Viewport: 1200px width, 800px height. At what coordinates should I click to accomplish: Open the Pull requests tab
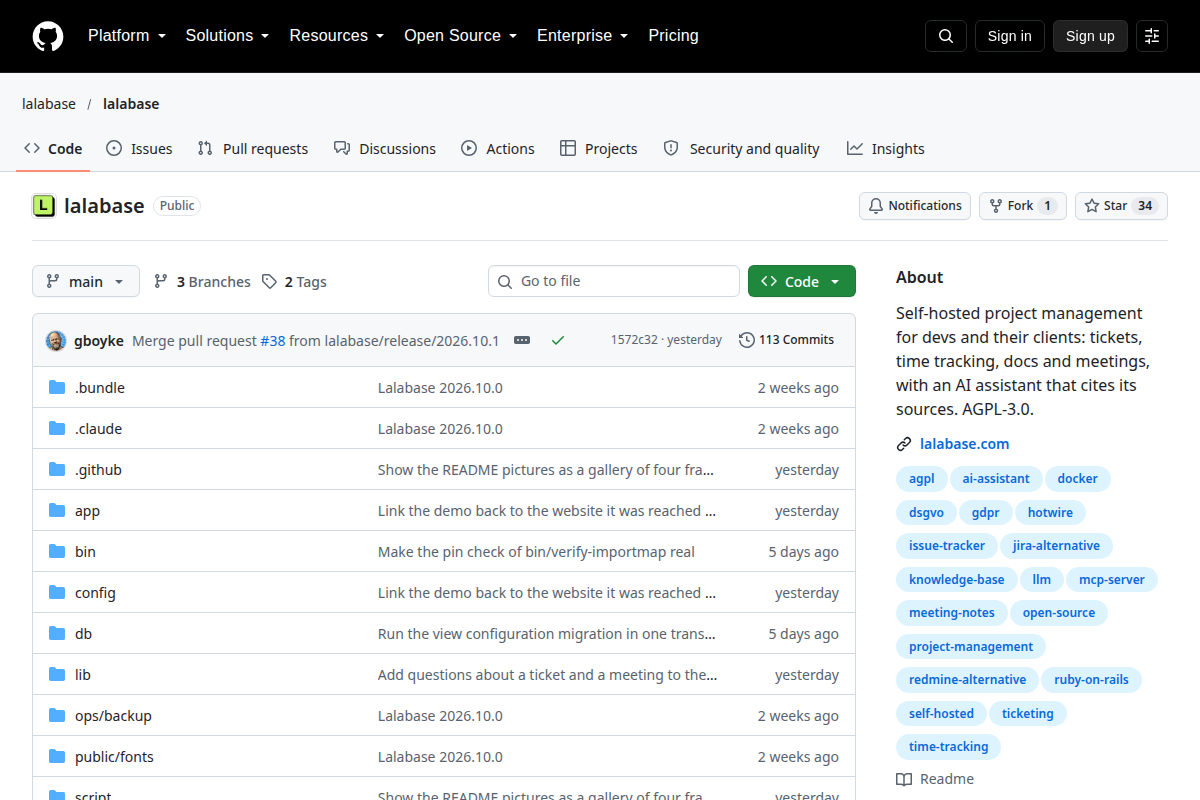[x=253, y=149]
